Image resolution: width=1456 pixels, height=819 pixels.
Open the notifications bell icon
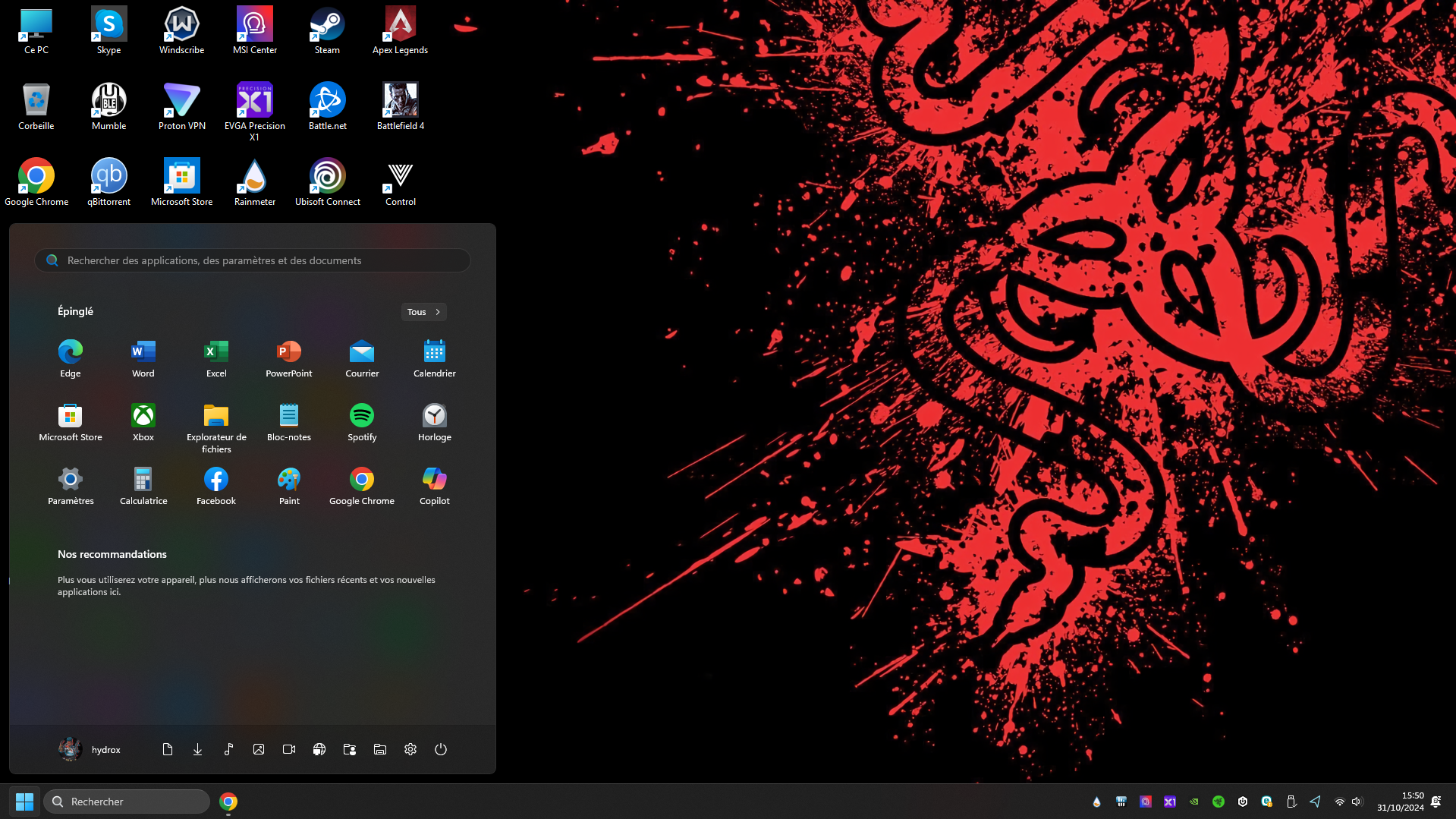click(x=1436, y=802)
